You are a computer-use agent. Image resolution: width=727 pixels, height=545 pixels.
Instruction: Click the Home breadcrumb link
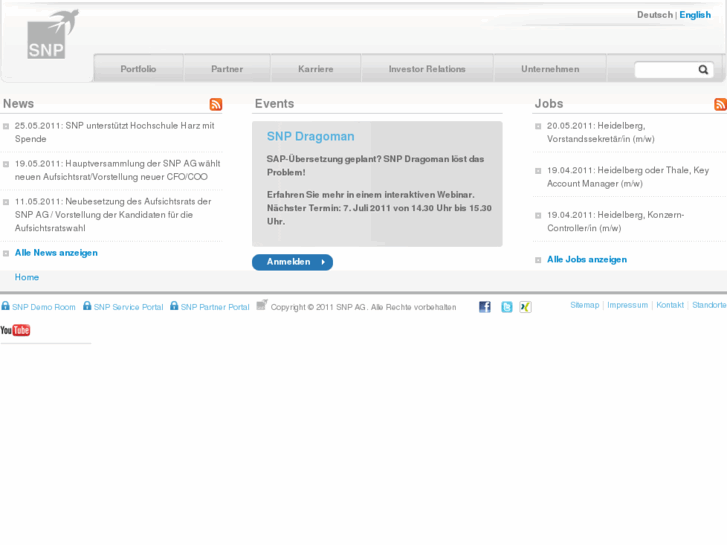click(26, 277)
